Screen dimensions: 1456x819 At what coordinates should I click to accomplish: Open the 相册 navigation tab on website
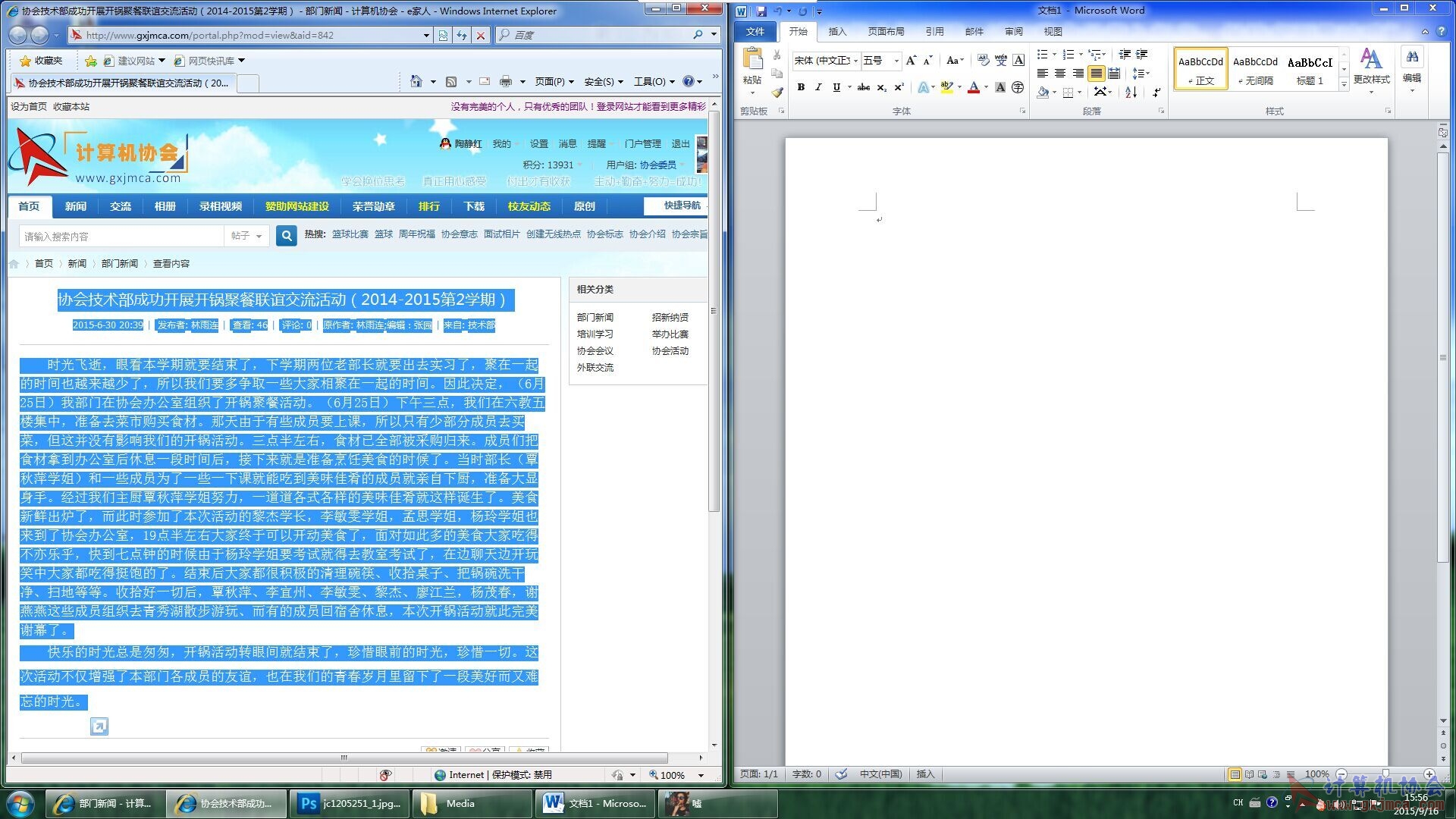coord(165,206)
